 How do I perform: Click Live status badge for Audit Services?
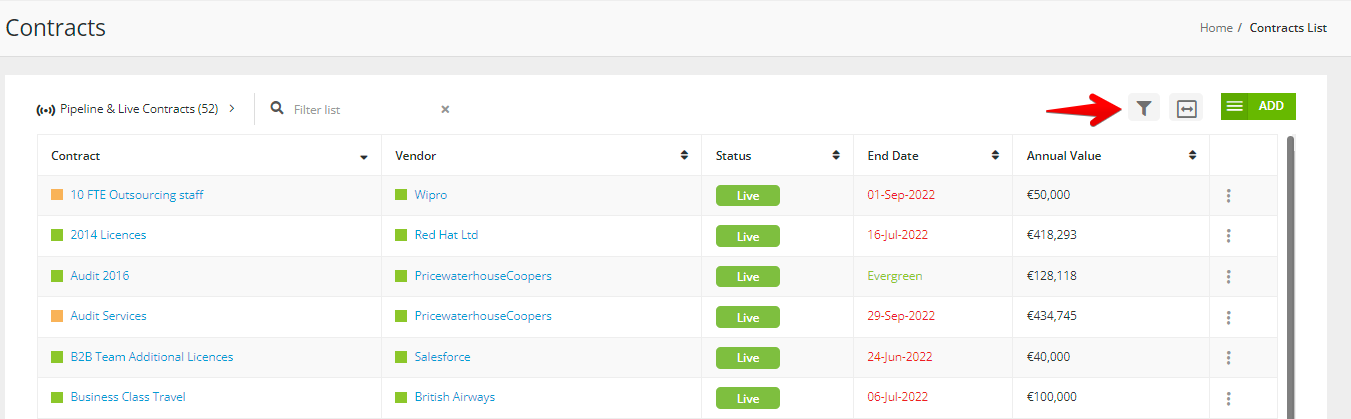click(748, 317)
